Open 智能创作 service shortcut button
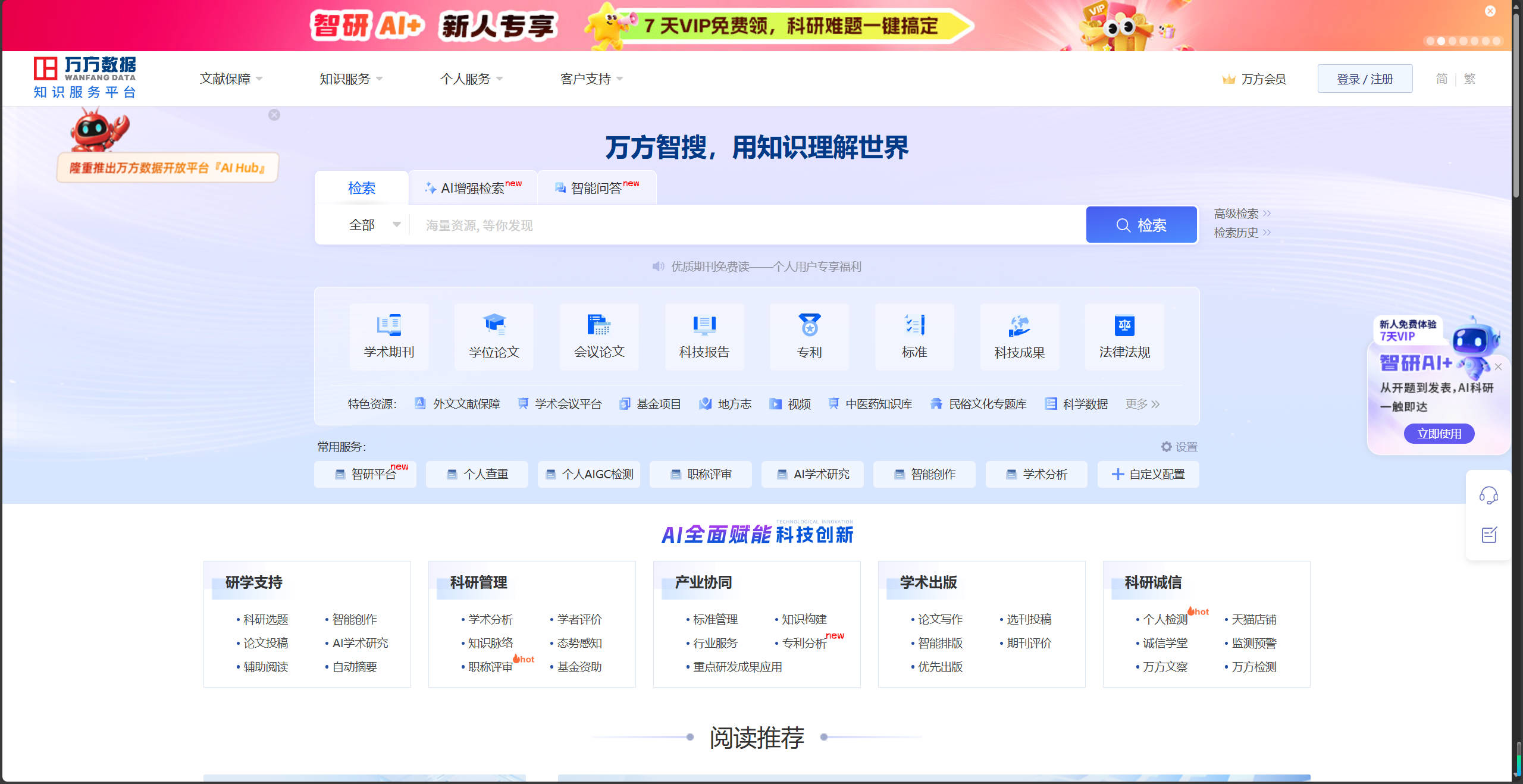1523x784 pixels. (924, 474)
